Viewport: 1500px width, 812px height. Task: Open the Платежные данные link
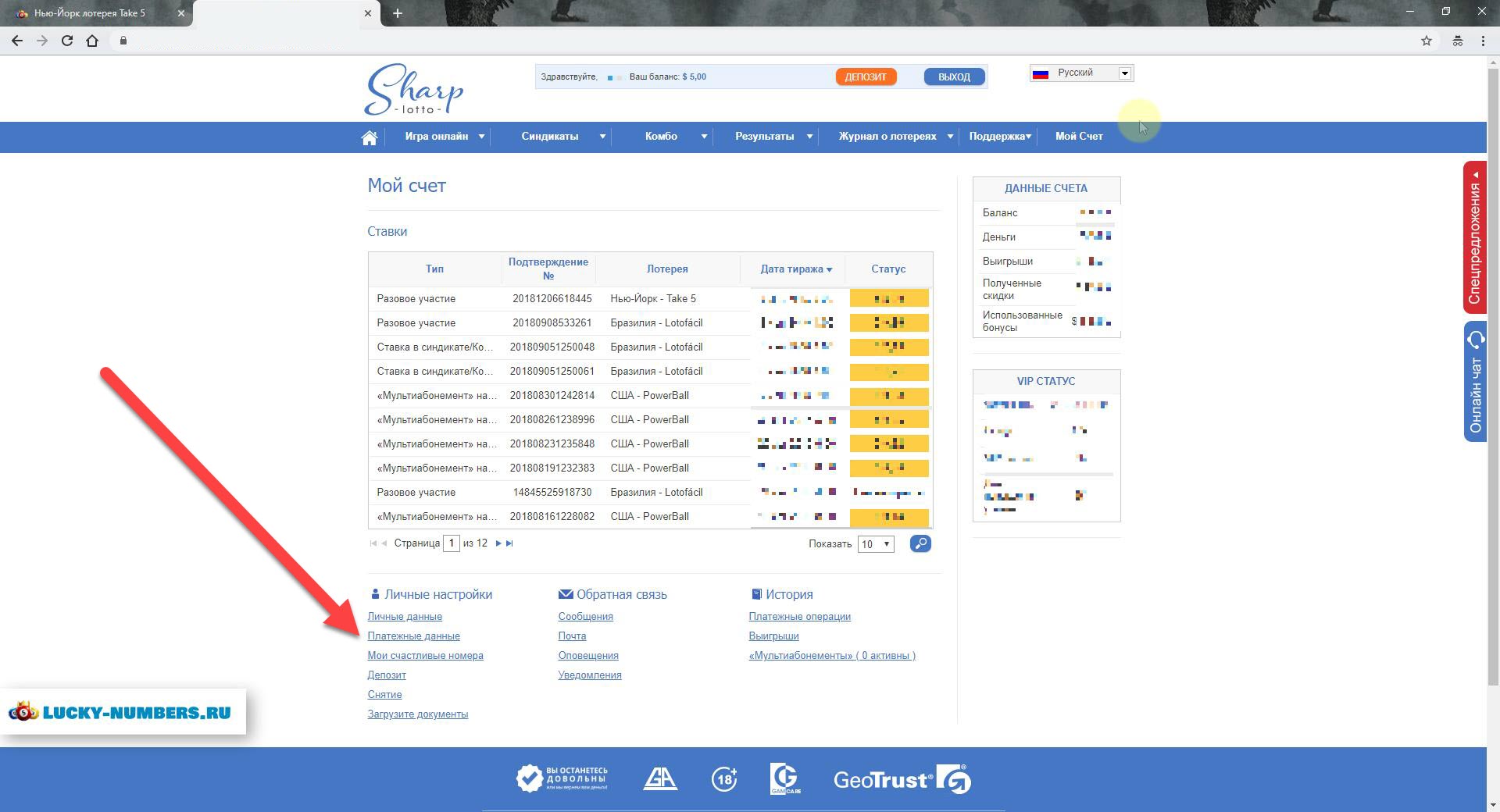(x=413, y=636)
